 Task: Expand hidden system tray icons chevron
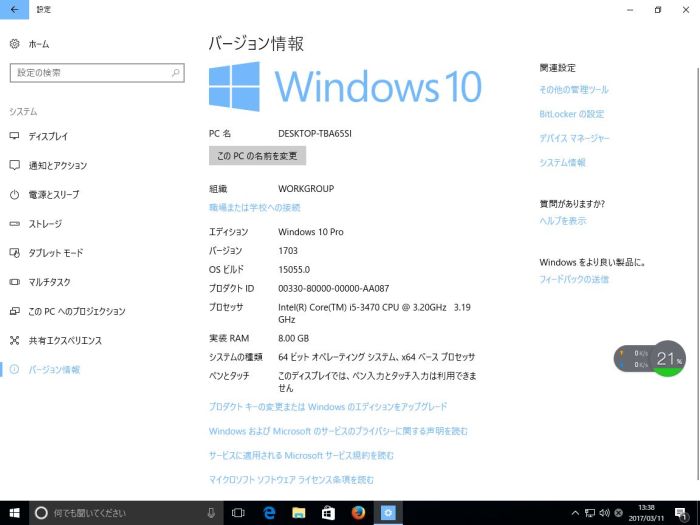pos(575,513)
